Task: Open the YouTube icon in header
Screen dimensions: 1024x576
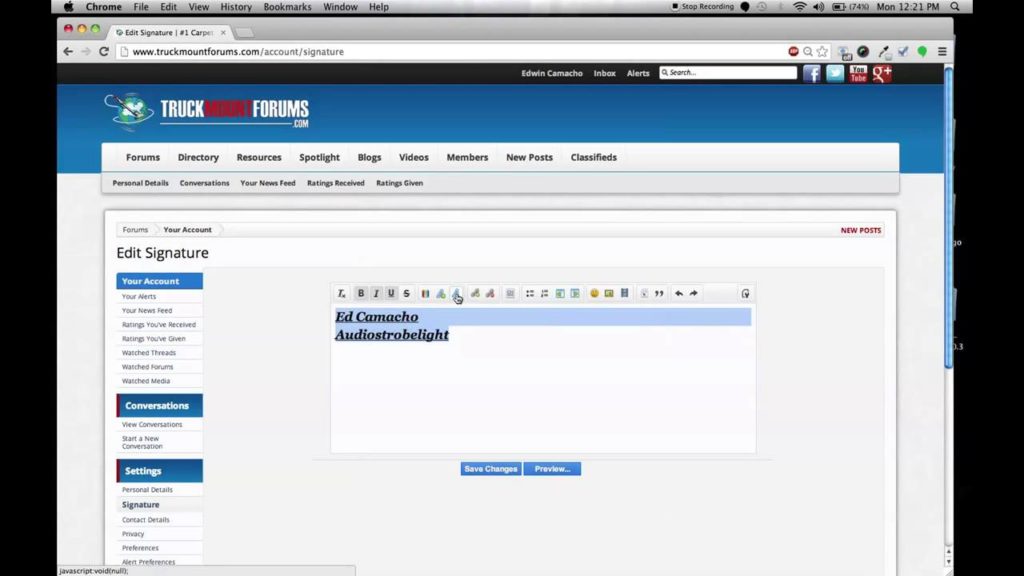Action: (x=858, y=74)
